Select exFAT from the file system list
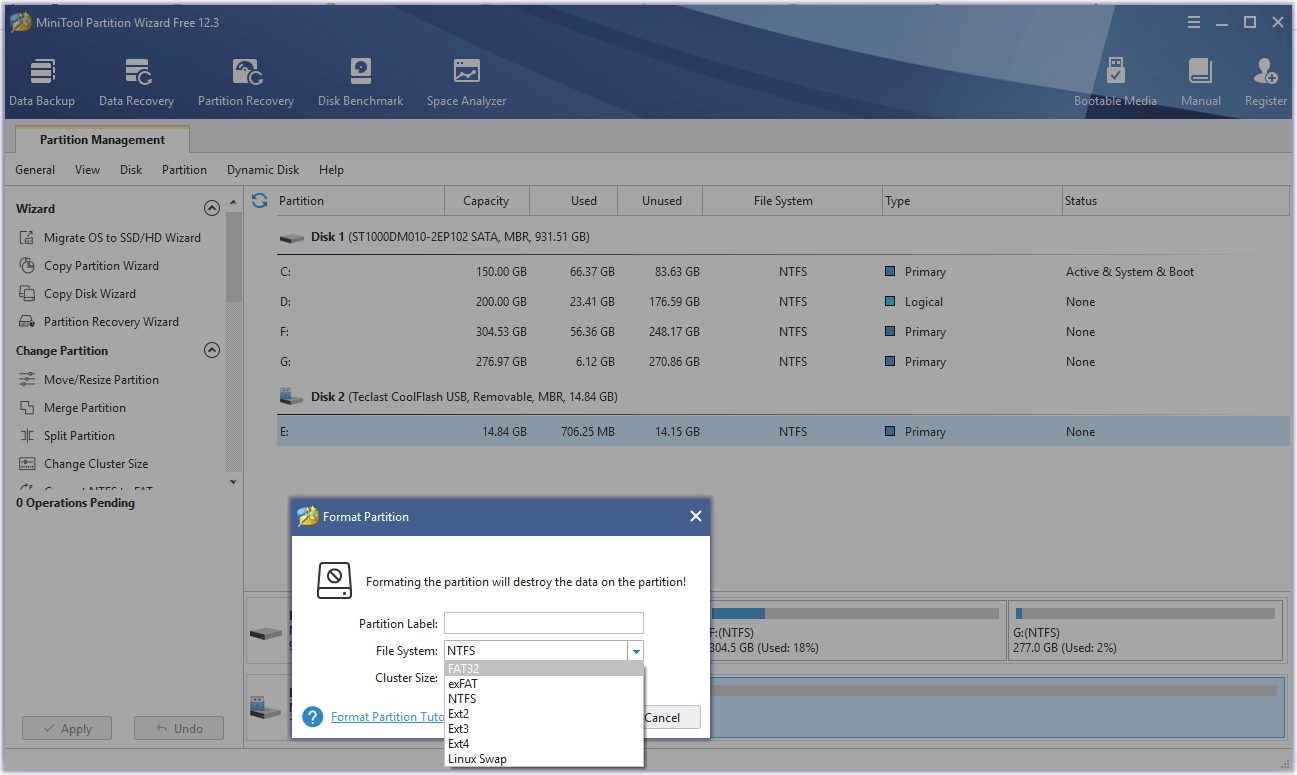The height and width of the screenshot is (775, 1297). pyautogui.click(x=544, y=684)
